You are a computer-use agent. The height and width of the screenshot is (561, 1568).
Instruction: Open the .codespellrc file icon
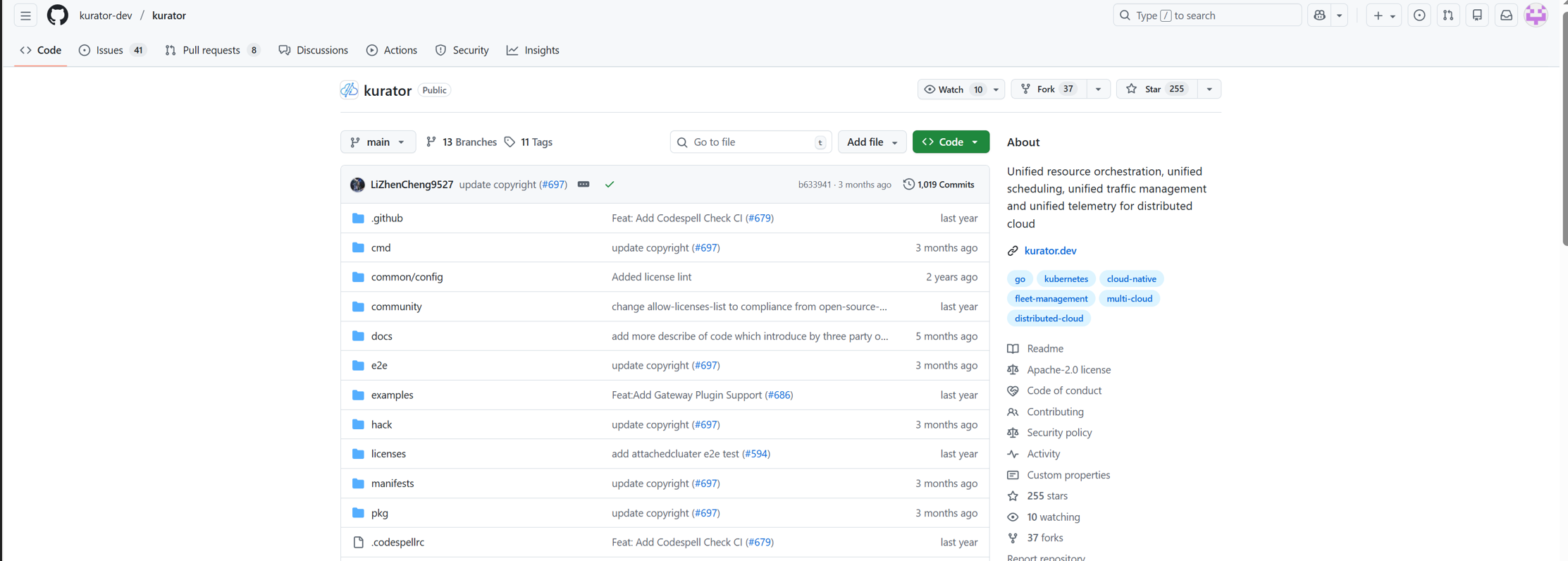(358, 543)
